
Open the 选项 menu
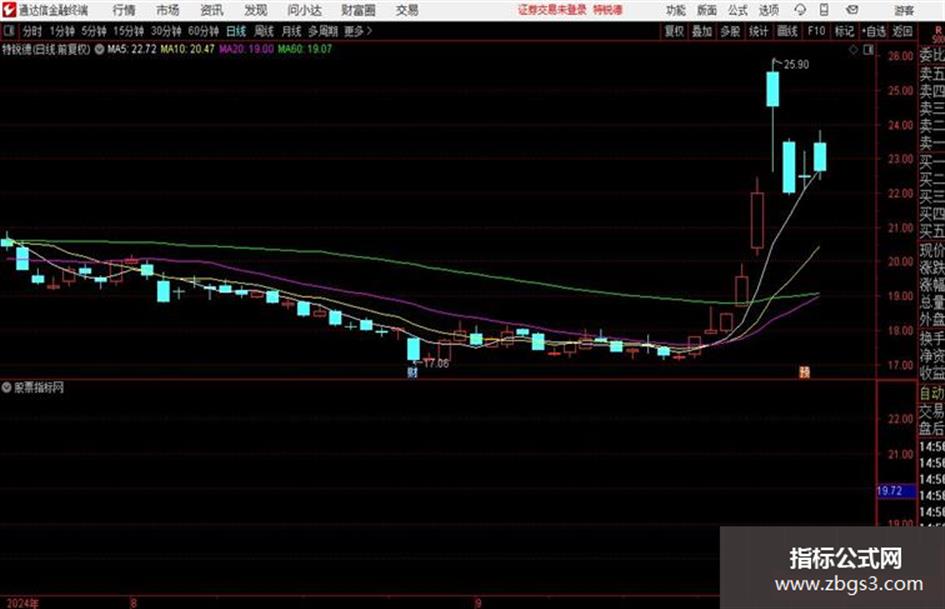pyautogui.click(x=769, y=10)
